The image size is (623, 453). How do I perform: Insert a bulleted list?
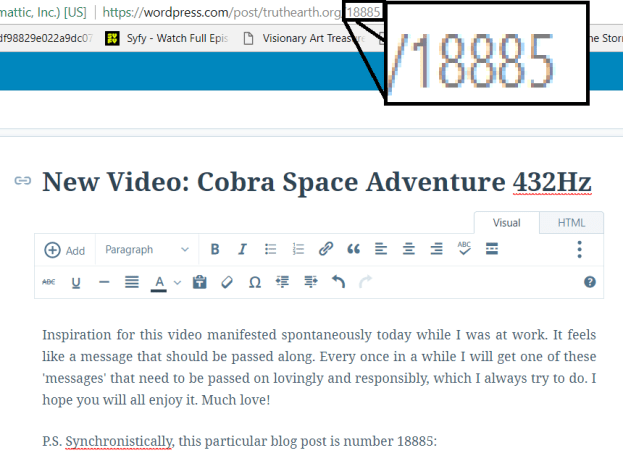[270, 250]
